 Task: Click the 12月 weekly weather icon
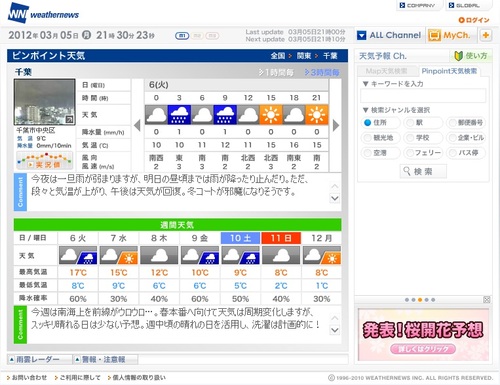pyautogui.click(x=322, y=255)
